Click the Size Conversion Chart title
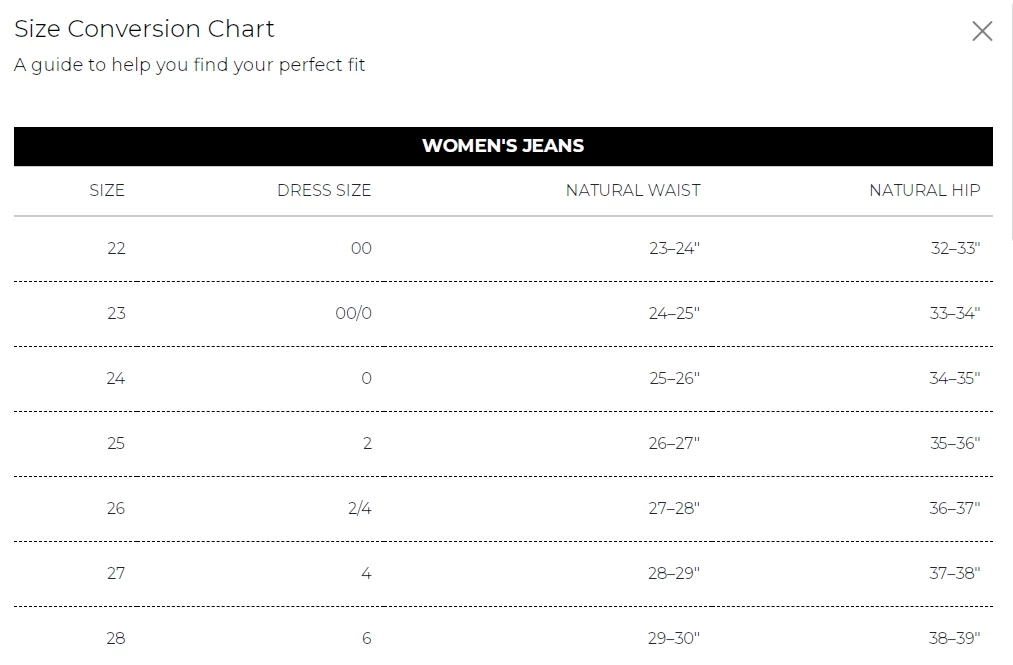 click(144, 29)
